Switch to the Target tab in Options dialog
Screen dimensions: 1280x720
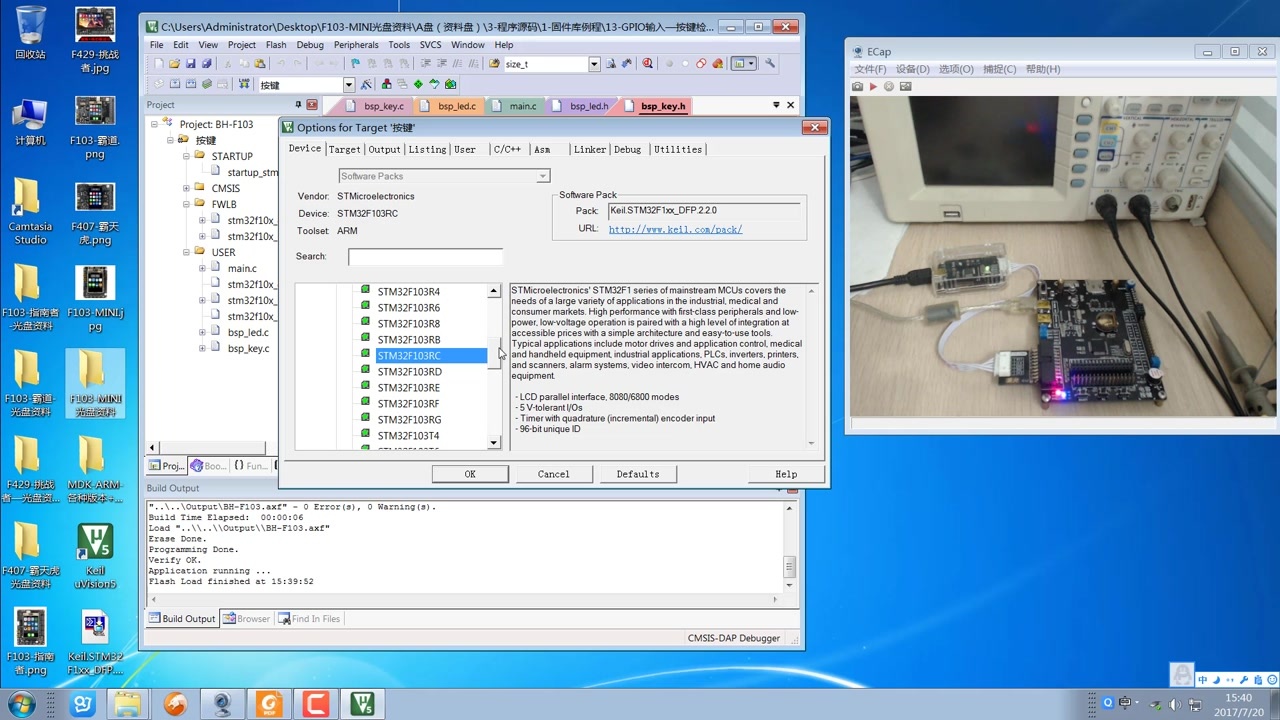click(344, 149)
